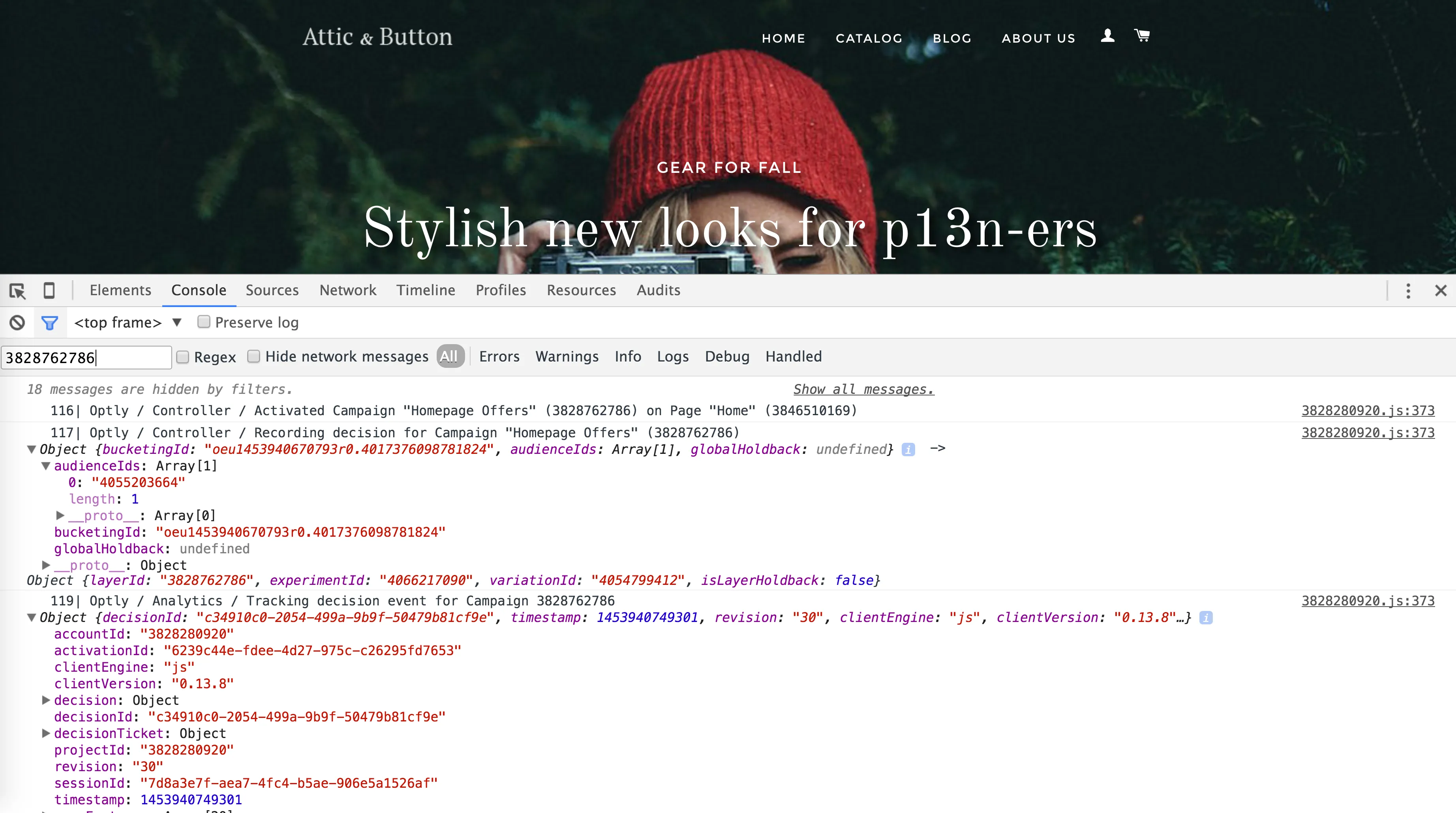1456x813 pixels.
Task: Activate the inspect element picker icon
Action: 17,291
